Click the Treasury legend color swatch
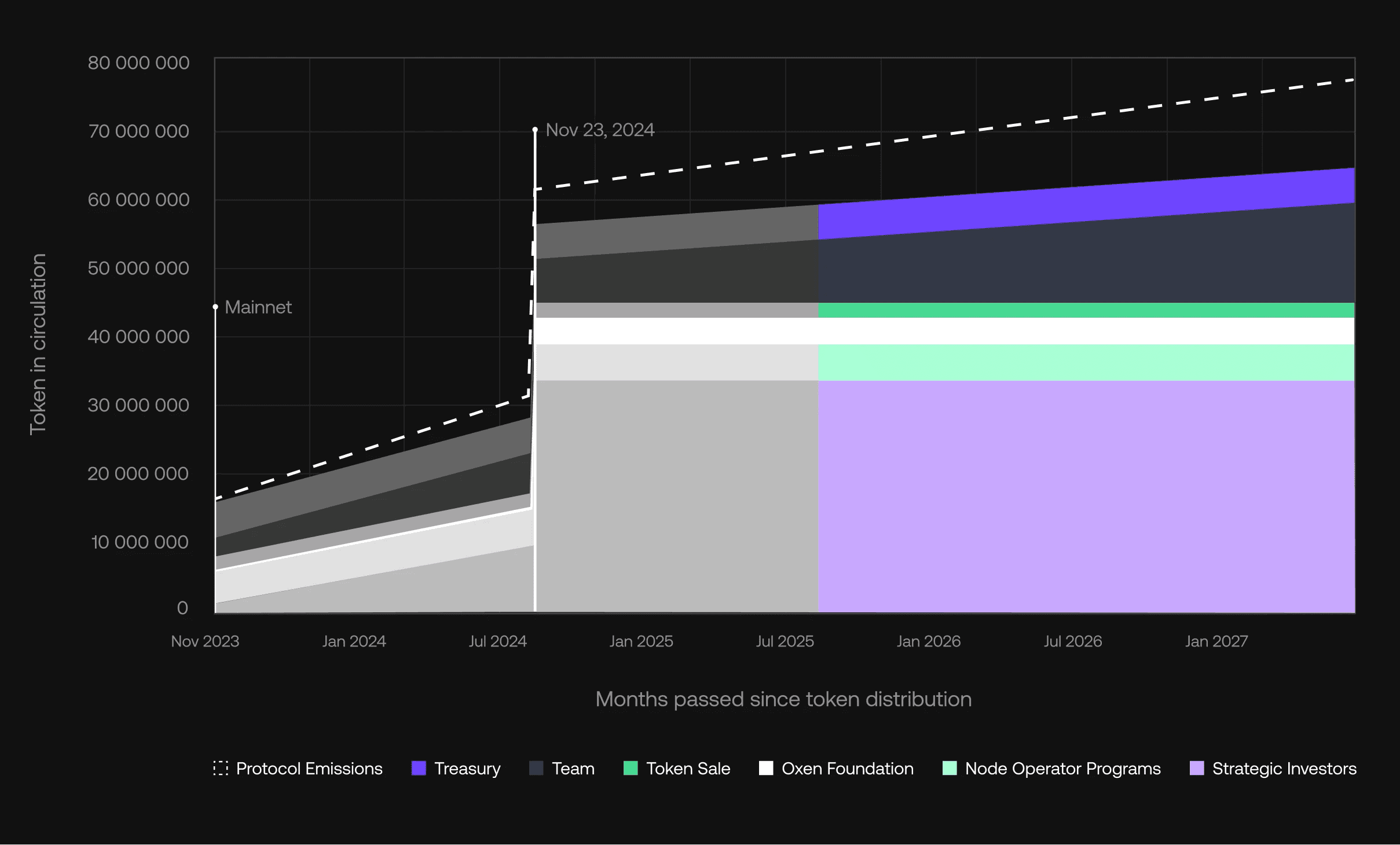The height and width of the screenshot is (845, 1400). point(419,768)
